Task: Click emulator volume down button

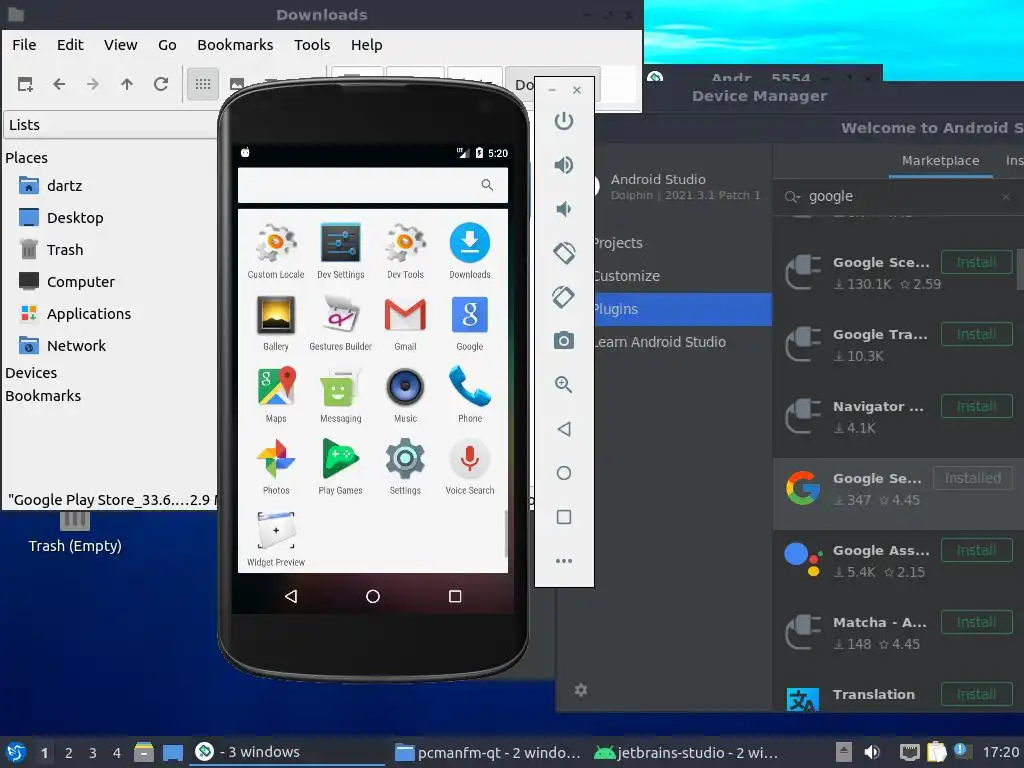Action: pos(564,209)
